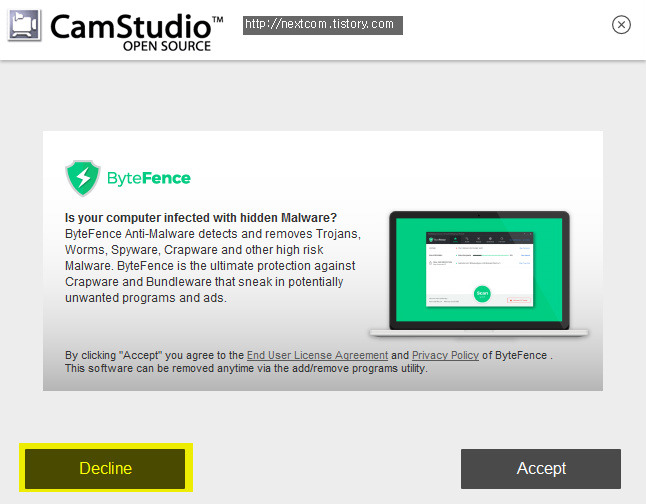The image size is (646, 504).
Task: Click the ByteFence brand name text
Action: click(149, 178)
